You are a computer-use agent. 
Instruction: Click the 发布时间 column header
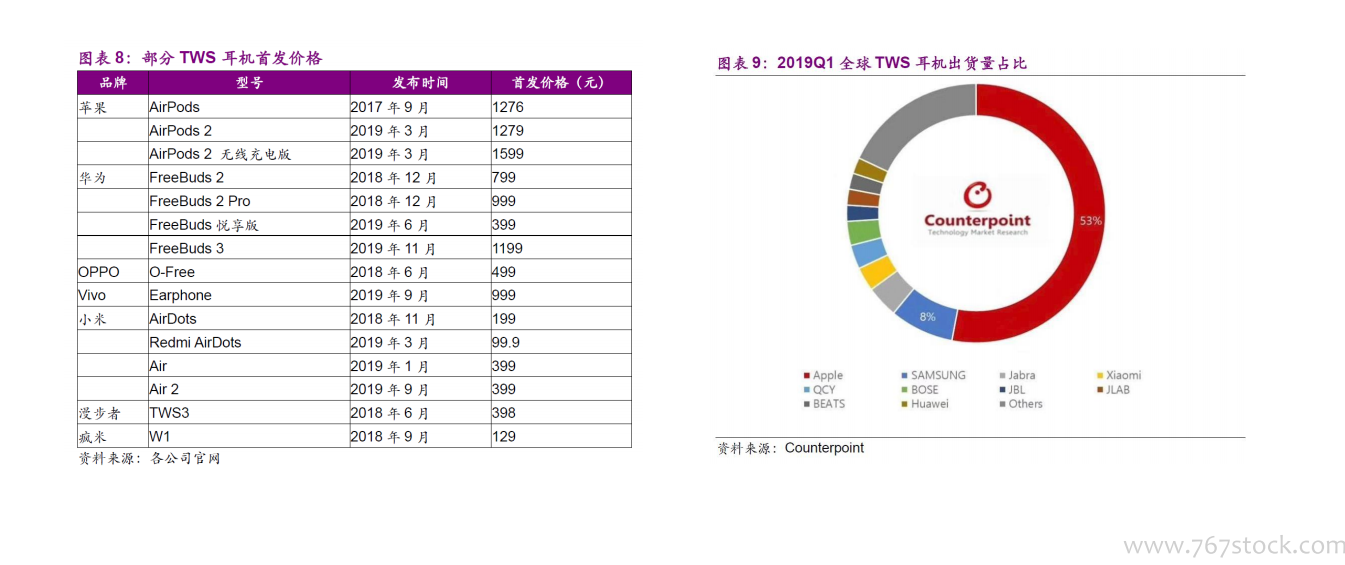coord(420,83)
